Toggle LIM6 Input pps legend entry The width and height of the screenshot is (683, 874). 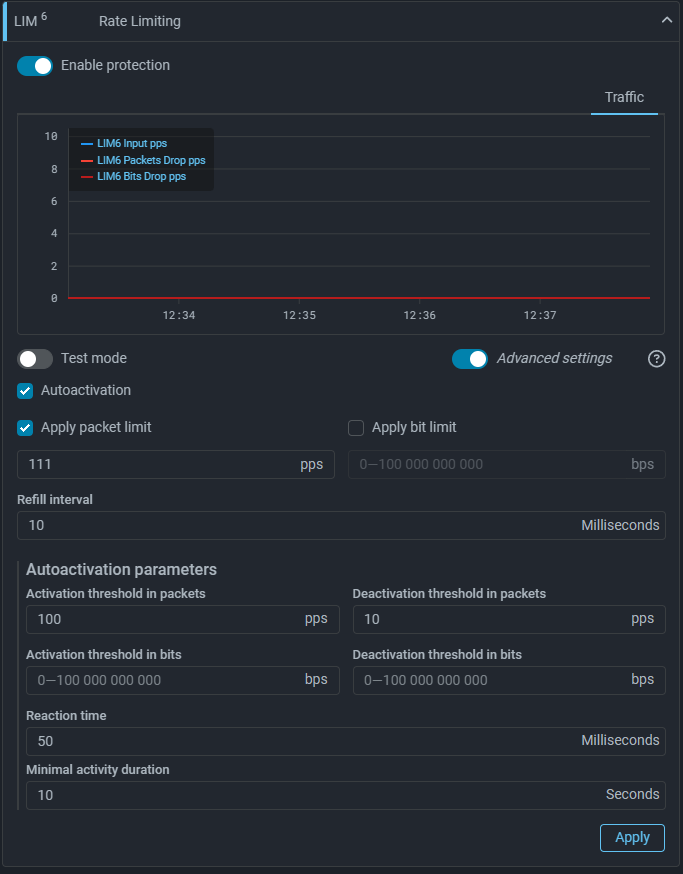tap(131, 144)
